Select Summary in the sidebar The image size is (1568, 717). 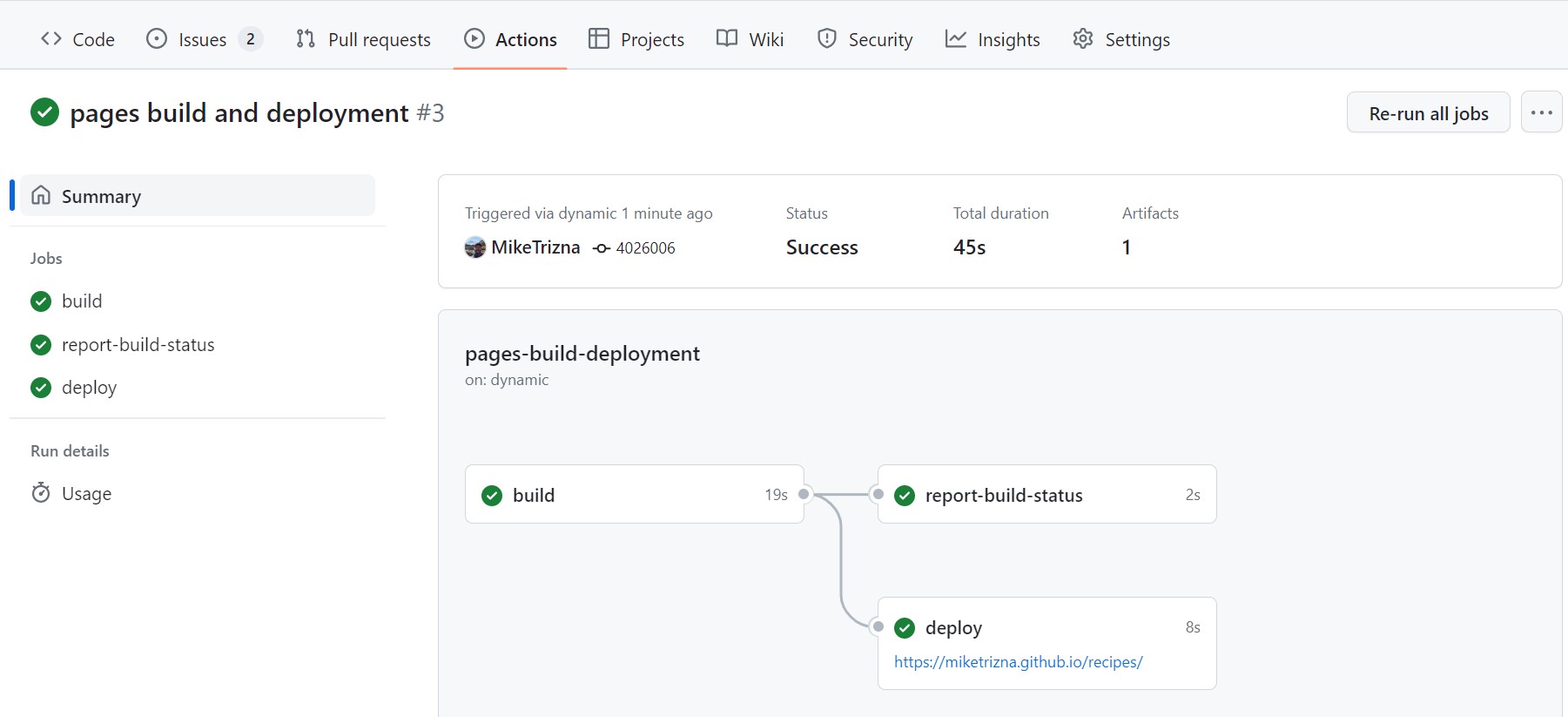click(x=199, y=196)
